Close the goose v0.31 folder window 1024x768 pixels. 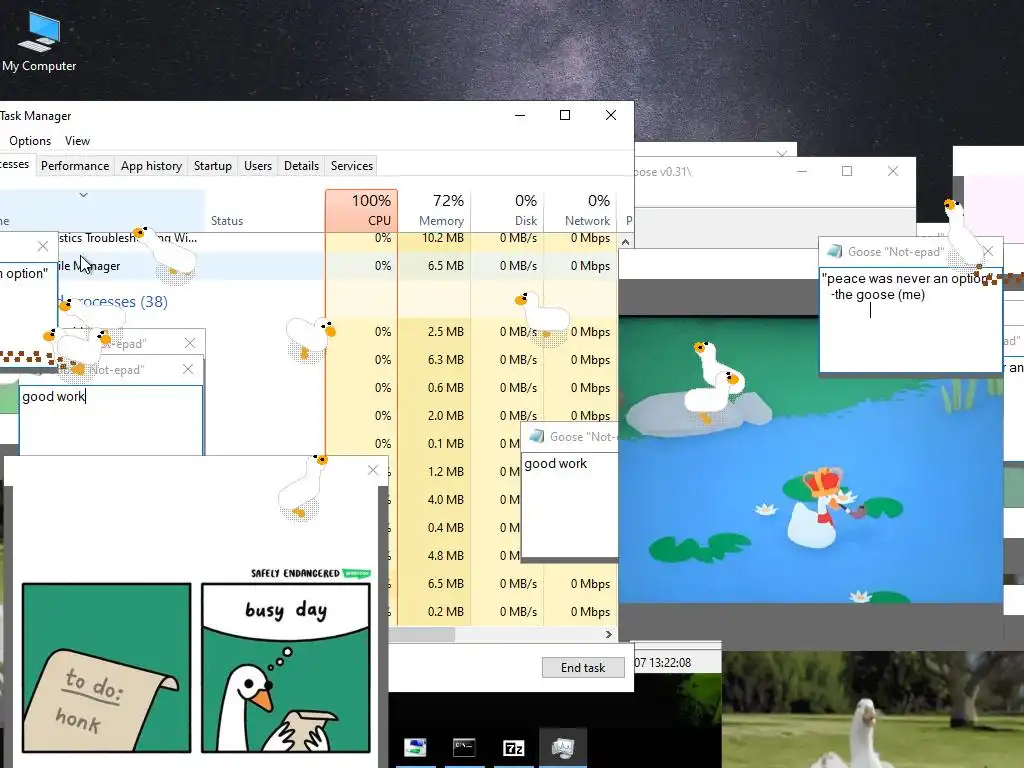[x=893, y=171]
